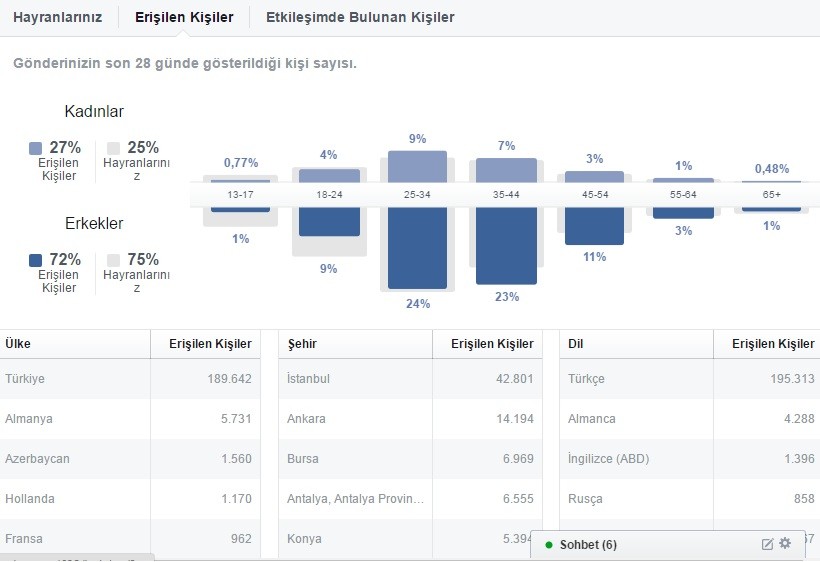Switch to the Hayranlarınız tab

(58, 17)
